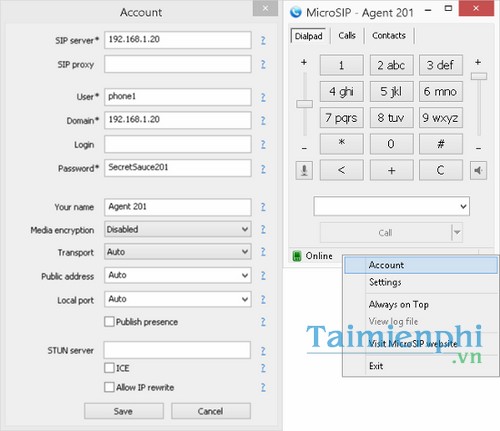This screenshot has width=500, height=431.
Task: Click the 9 wxyz dialpad key
Action: click(441, 118)
